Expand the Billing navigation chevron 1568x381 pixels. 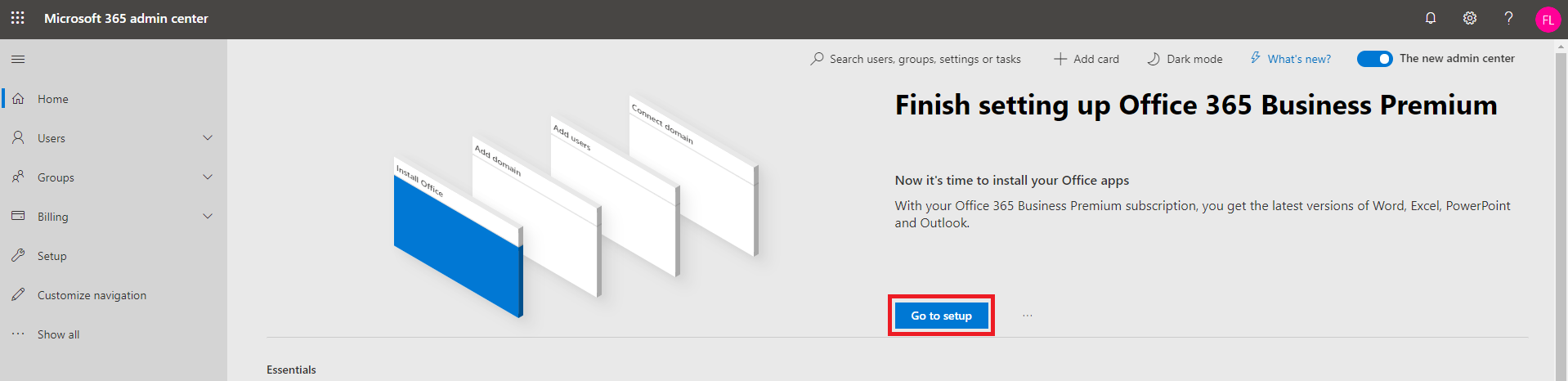[x=208, y=216]
